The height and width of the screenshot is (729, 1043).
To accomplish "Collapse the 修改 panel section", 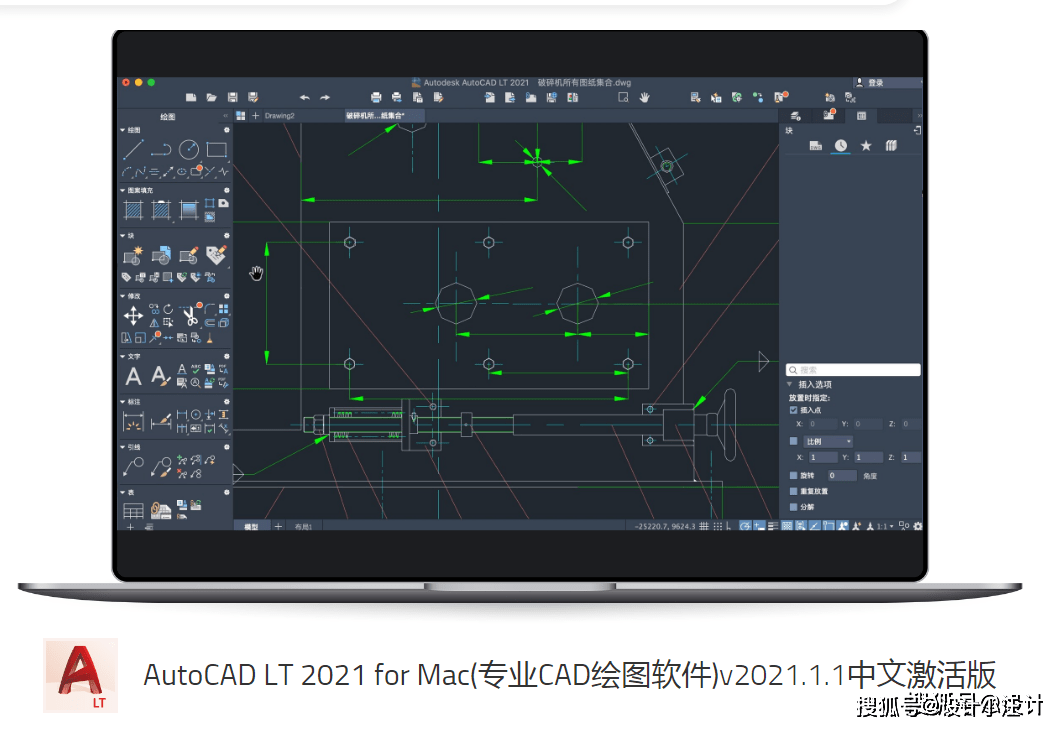I will click(122, 296).
